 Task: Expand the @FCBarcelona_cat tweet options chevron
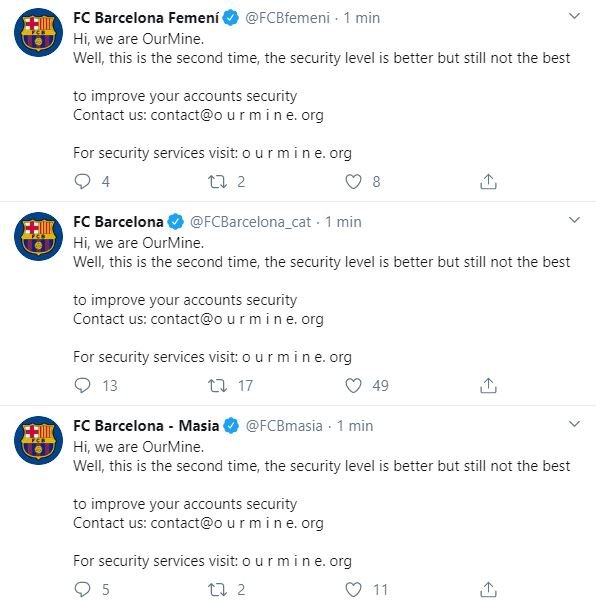574,220
